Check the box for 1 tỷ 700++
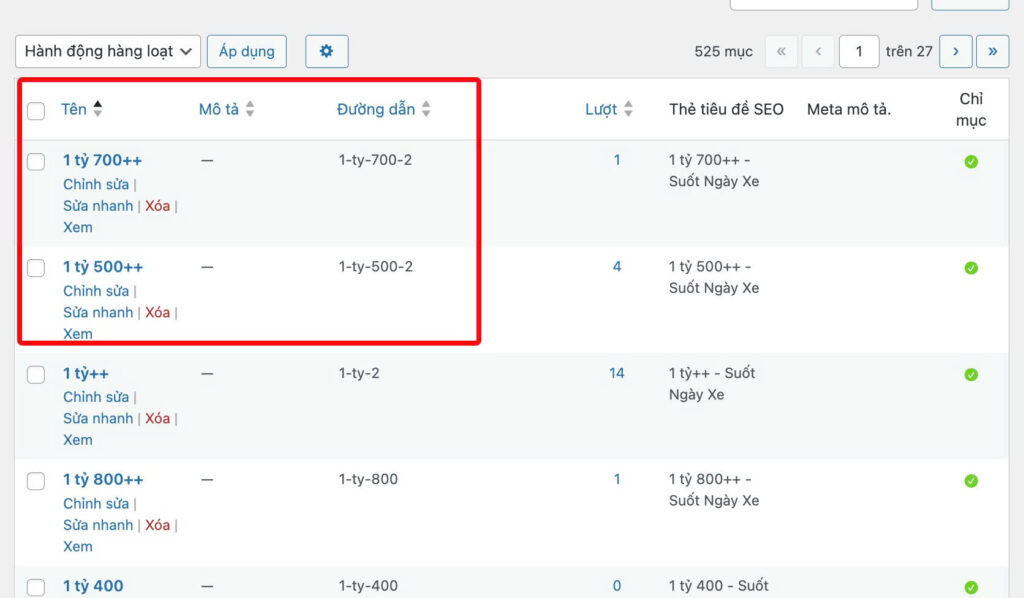The width and height of the screenshot is (1024, 598). tap(36, 161)
